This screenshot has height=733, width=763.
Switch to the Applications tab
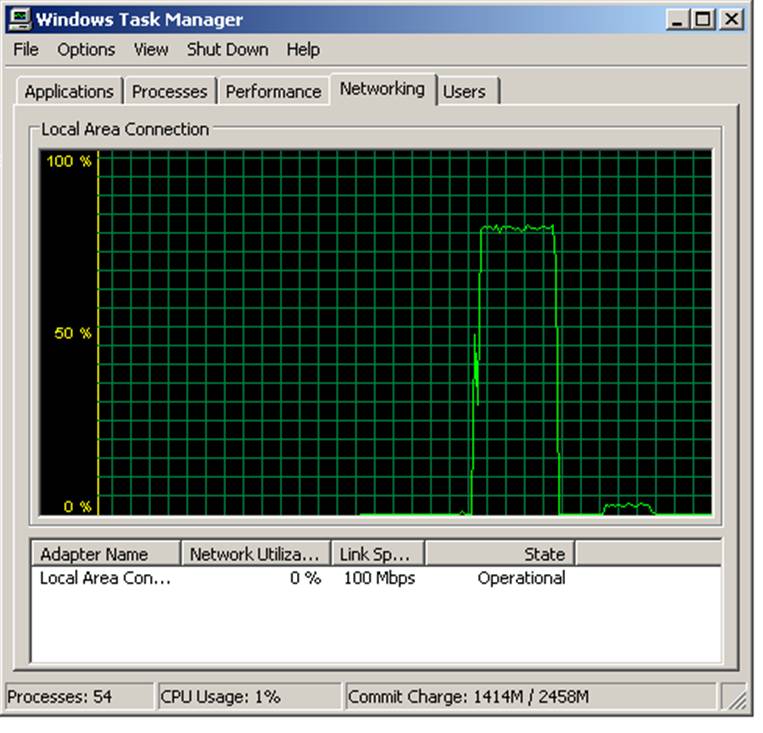pyautogui.click(x=69, y=92)
